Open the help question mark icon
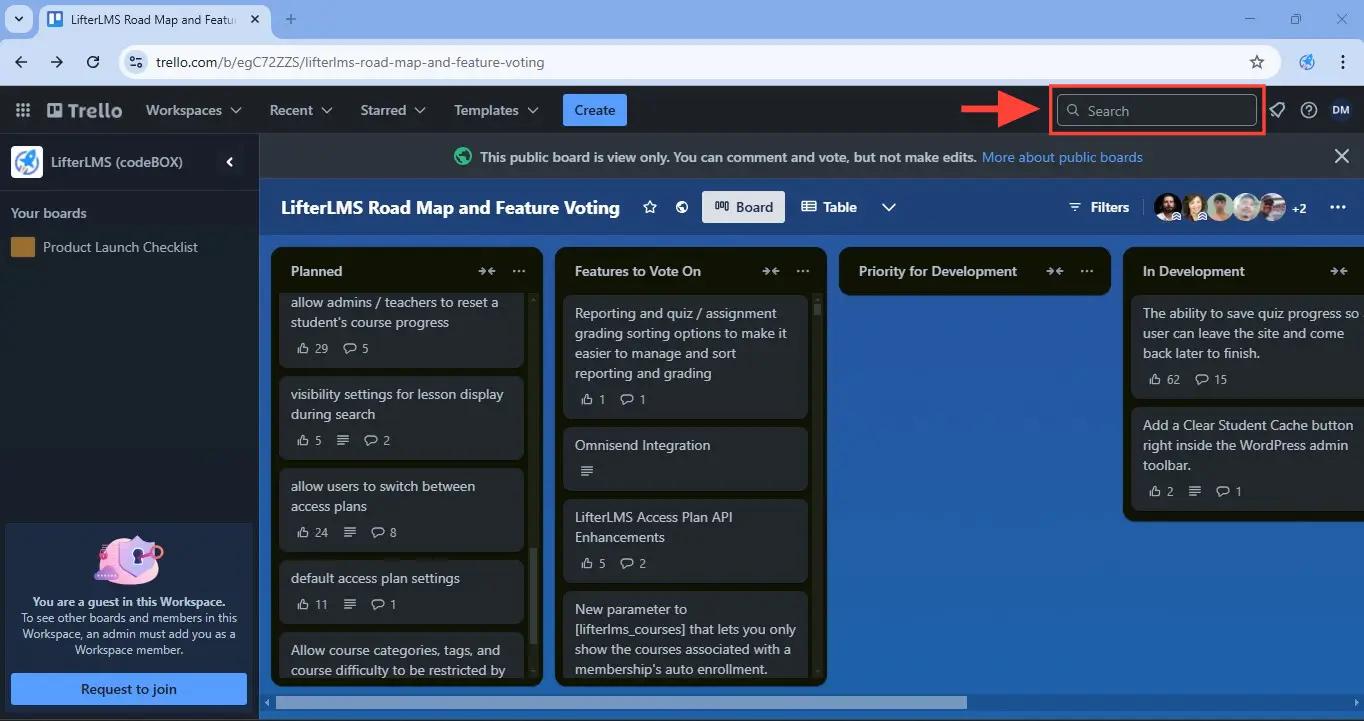Screen dimensions: 1364x721 [x=1309, y=110]
